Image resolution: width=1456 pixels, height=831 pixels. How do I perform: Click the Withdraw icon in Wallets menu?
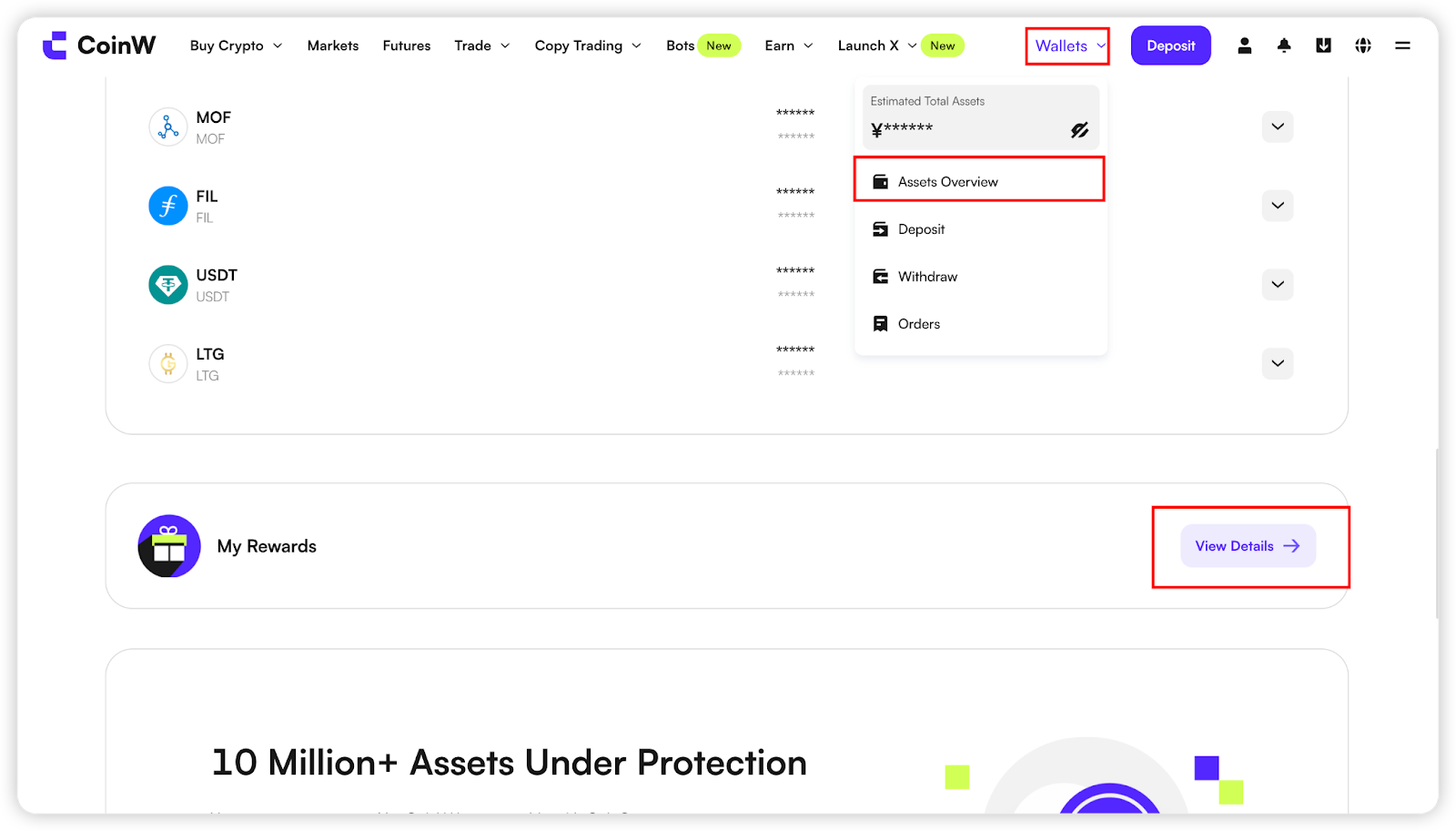pyautogui.click(x=880, y=277)
